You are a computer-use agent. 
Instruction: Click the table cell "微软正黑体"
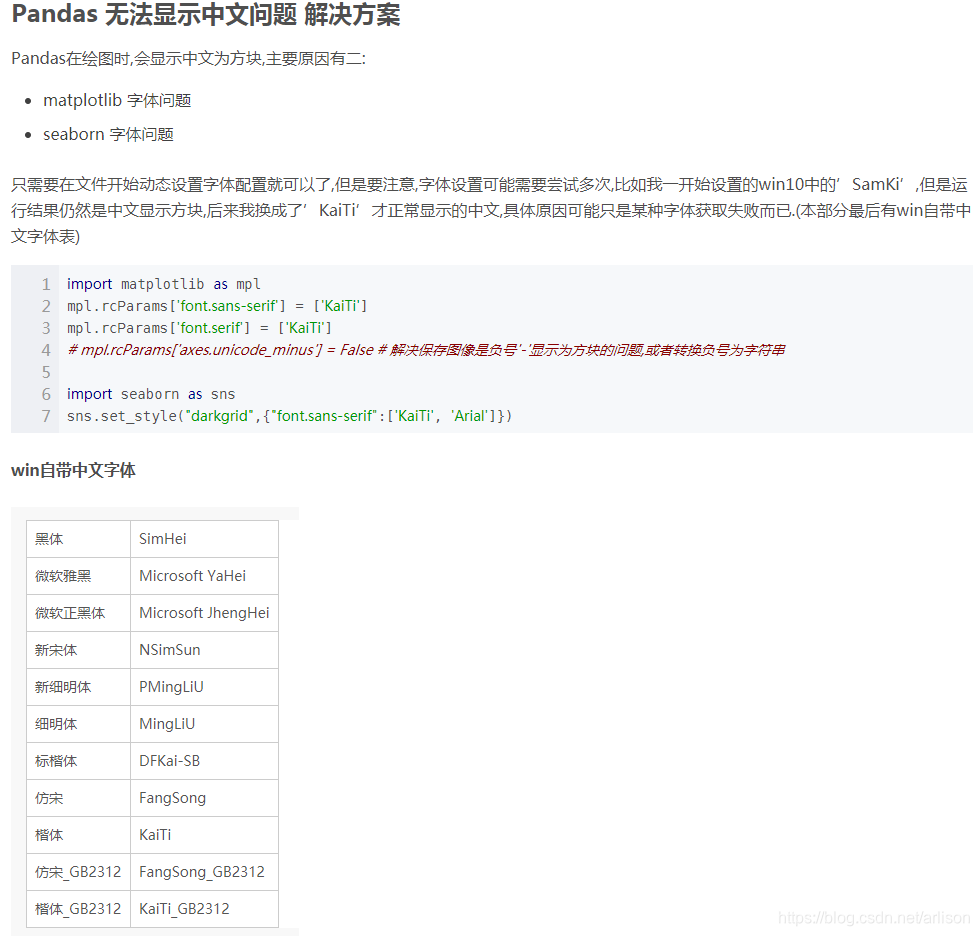click(78, 613)
